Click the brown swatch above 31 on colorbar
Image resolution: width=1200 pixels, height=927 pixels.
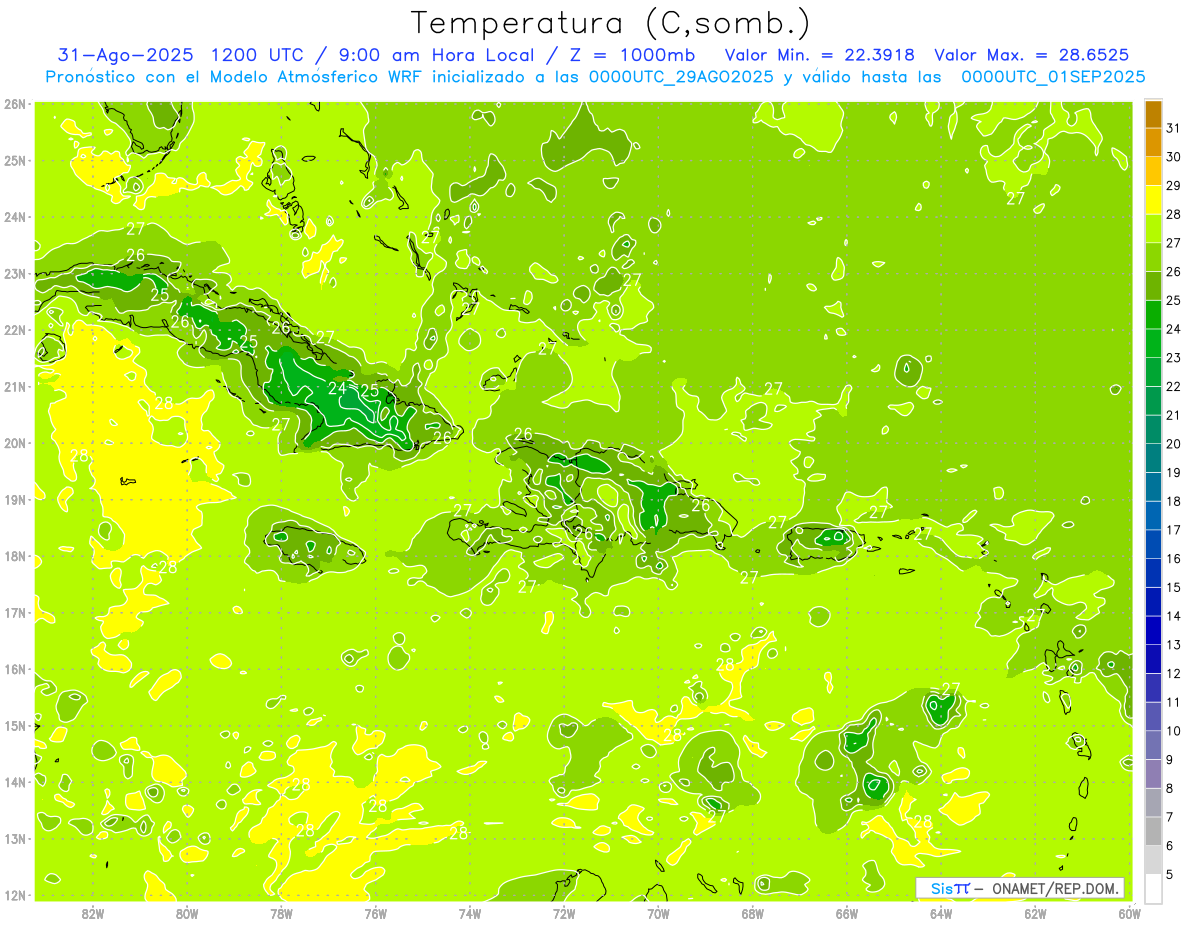point(1153,114)
